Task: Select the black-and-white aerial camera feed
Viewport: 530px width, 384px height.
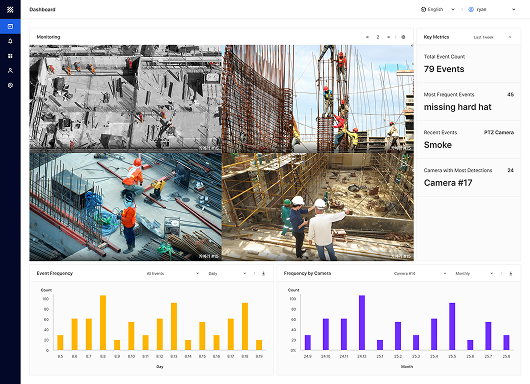Action: (x=125, y=99)
